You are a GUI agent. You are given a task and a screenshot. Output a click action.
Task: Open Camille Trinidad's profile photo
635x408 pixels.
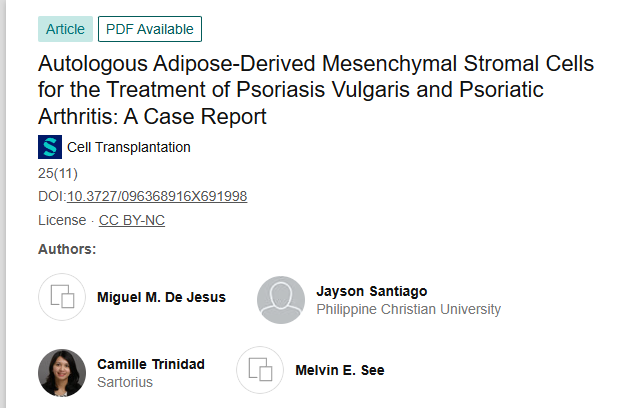62,372
